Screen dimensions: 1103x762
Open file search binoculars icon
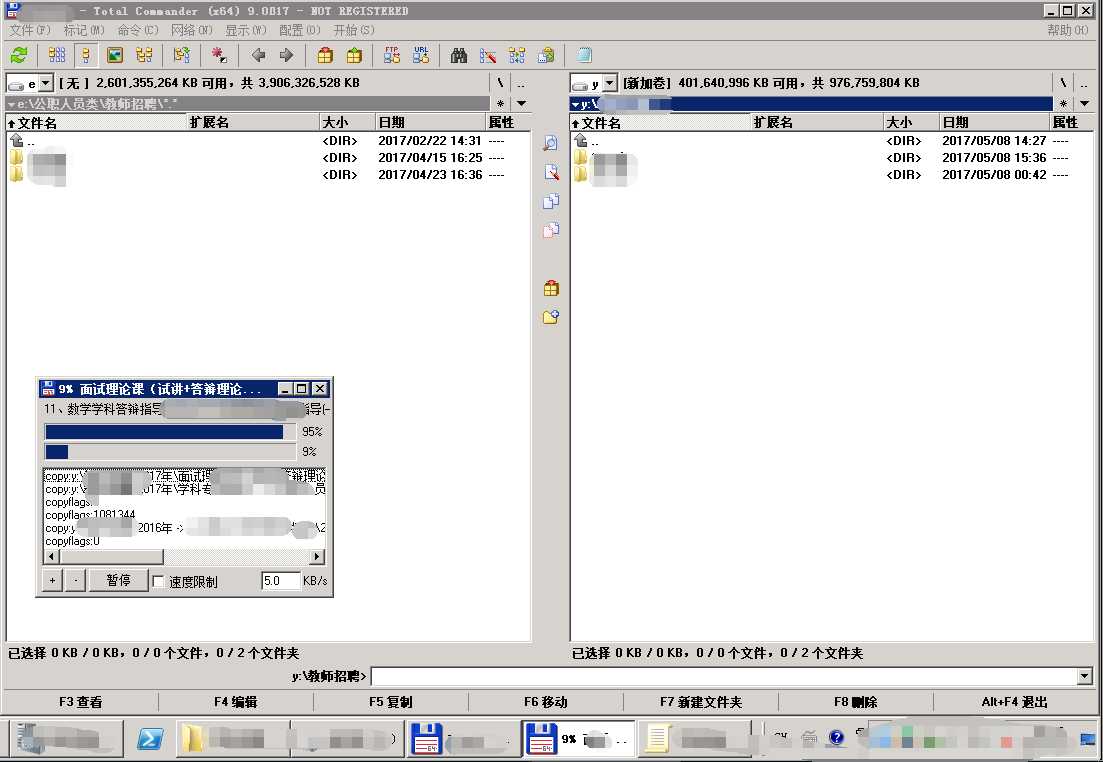(x=459, y=55)
